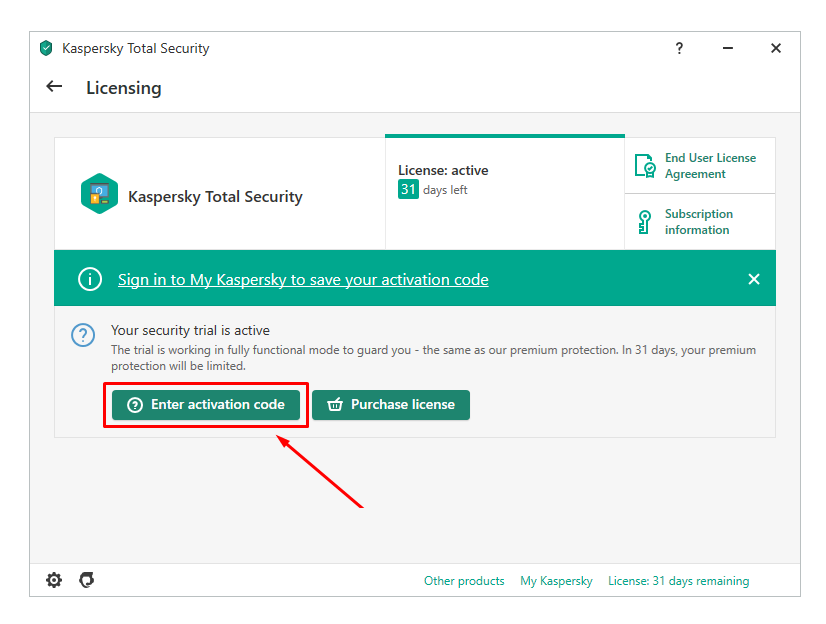
Task: Click the info icon in the green banner
Action: click(x=90, y=279)
